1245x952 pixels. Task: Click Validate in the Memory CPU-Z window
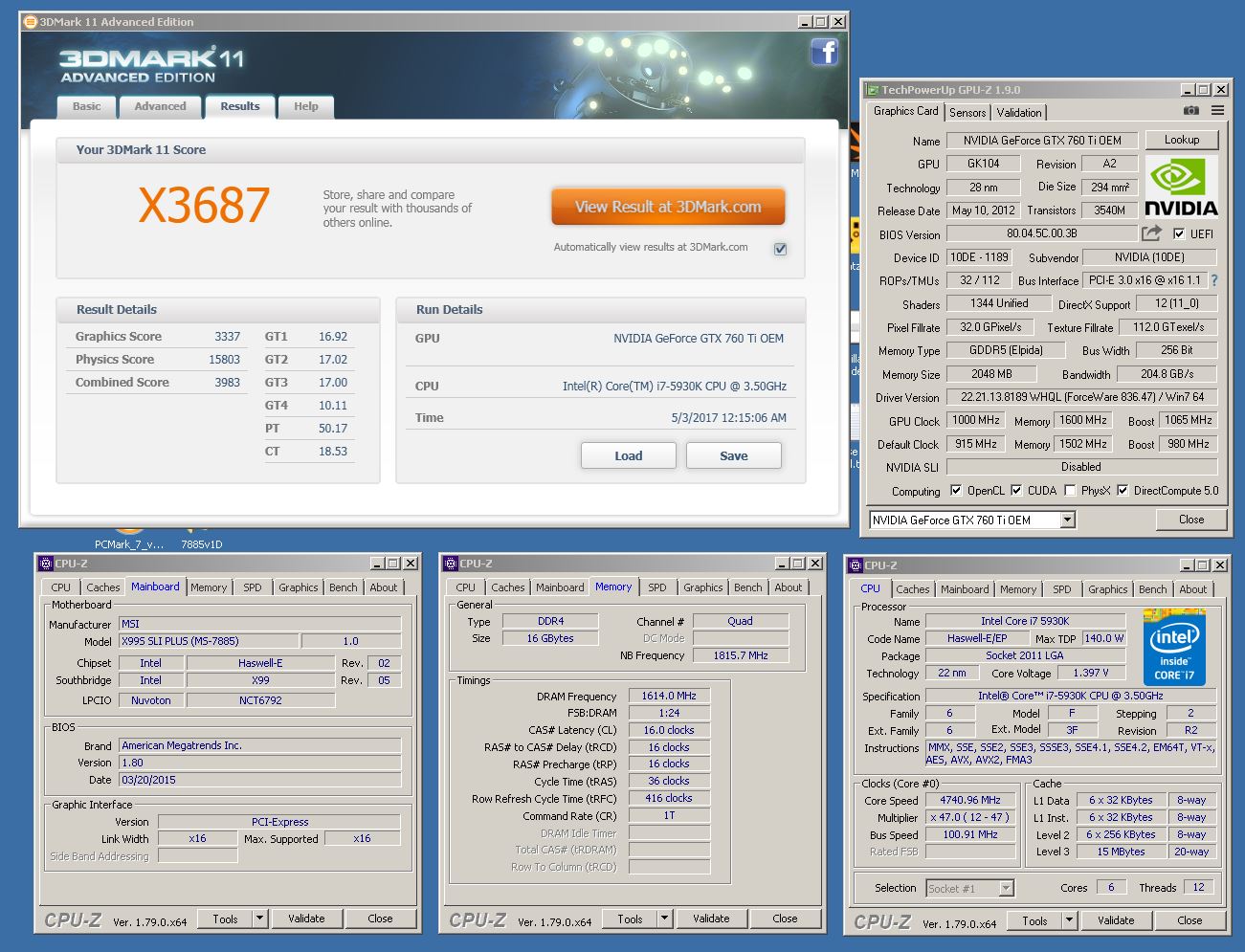pos(711,919)
